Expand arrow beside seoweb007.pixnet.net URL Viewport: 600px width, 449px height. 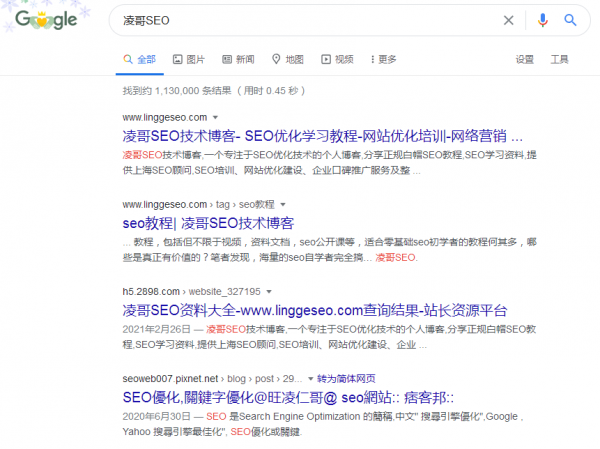[x=310, y=379]
